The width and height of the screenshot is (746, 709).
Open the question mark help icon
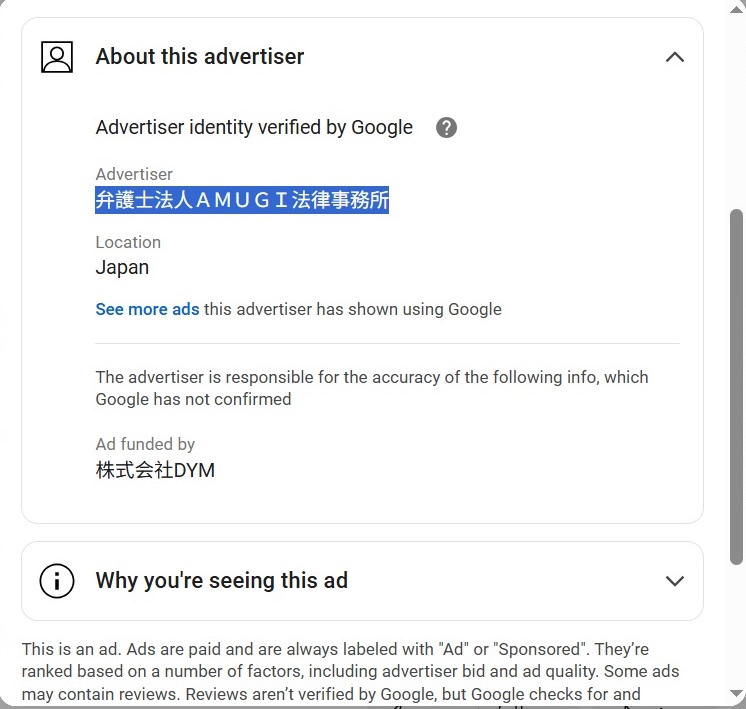coord(446,128)
